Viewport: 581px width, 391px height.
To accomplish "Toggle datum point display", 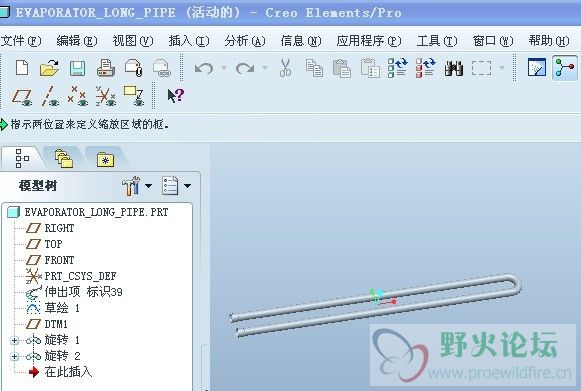I will point(77,96).
